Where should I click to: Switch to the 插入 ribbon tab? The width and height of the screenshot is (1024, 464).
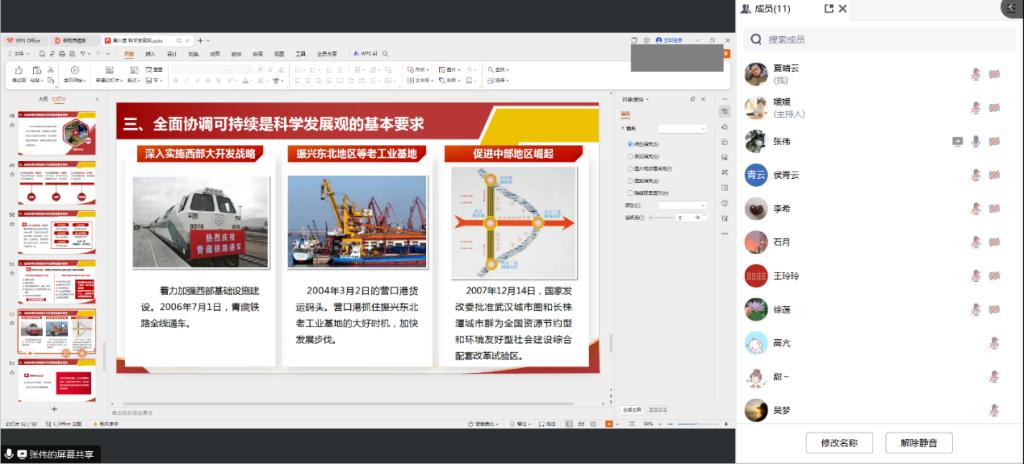click(150, 54)
